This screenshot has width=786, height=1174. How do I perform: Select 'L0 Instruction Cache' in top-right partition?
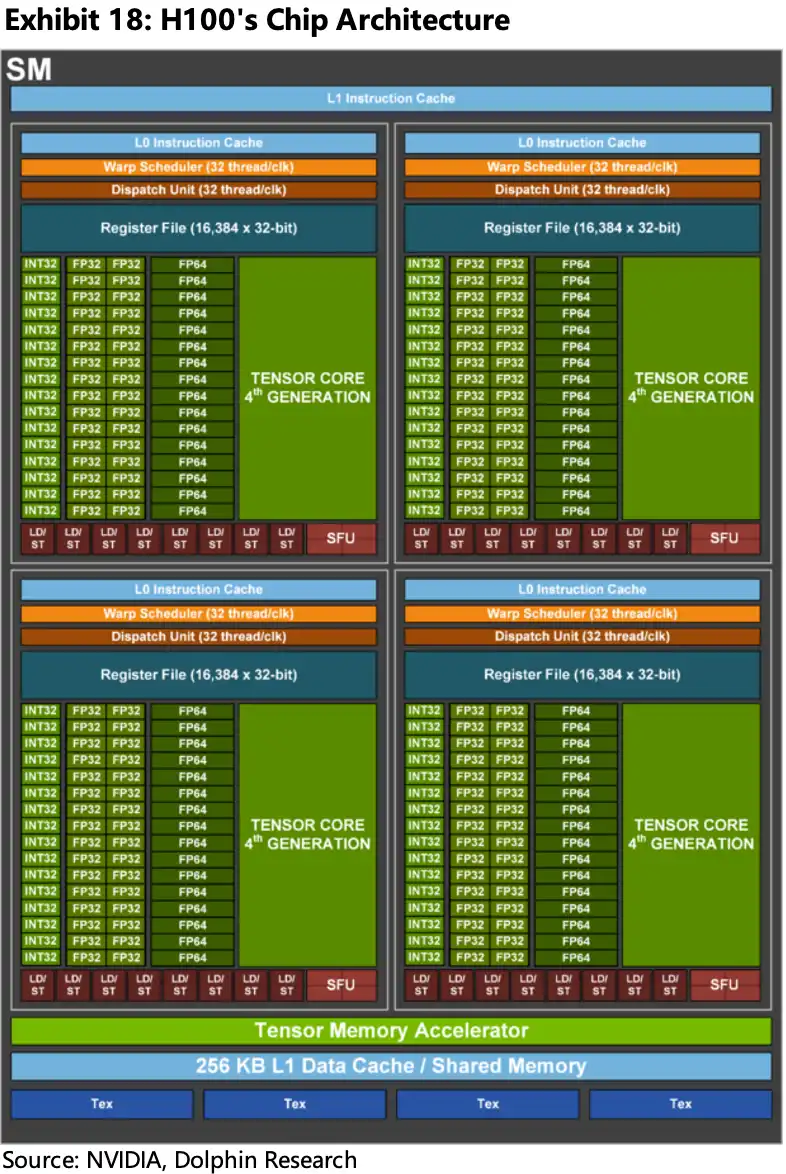[582, 143]
